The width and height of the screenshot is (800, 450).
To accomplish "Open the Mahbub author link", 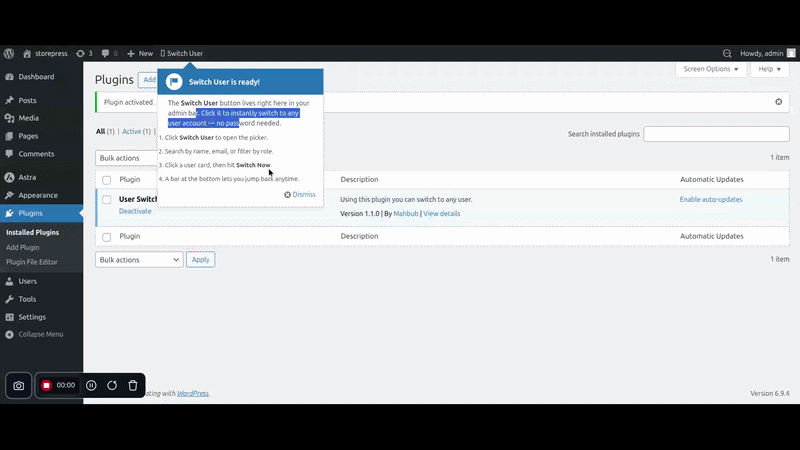I will (x=406, y=214).
